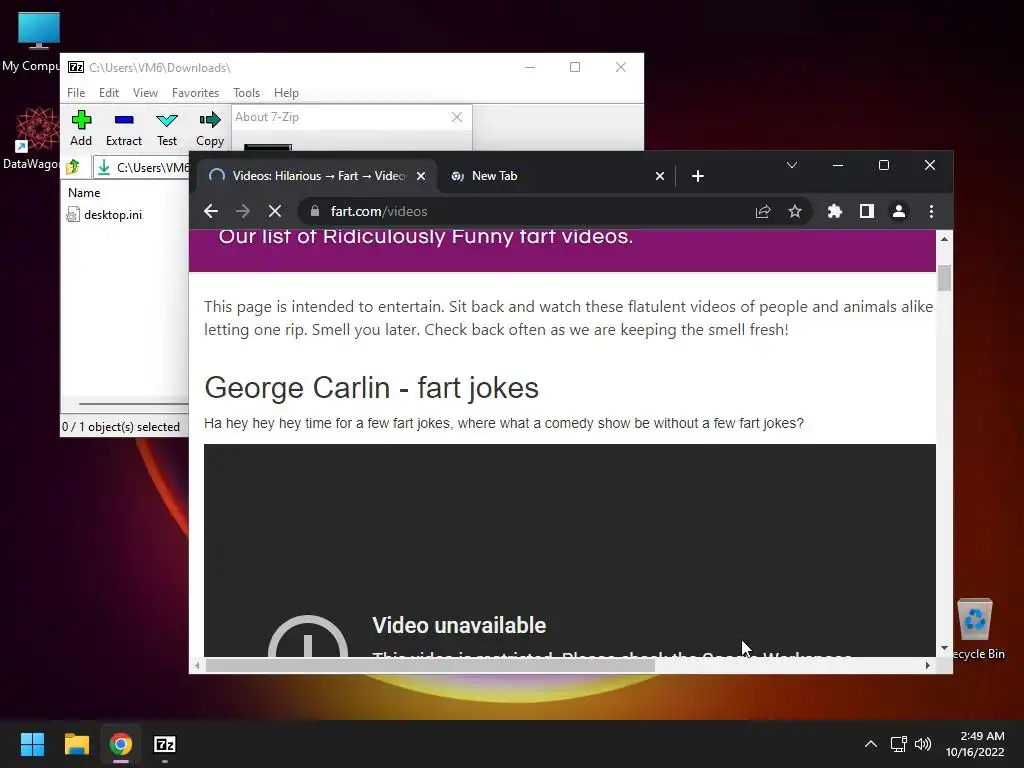Minimize the 7-Zip window
The height and width of the screenshot is (768, 1024).
pyautogui.click(x=530, y=67)
